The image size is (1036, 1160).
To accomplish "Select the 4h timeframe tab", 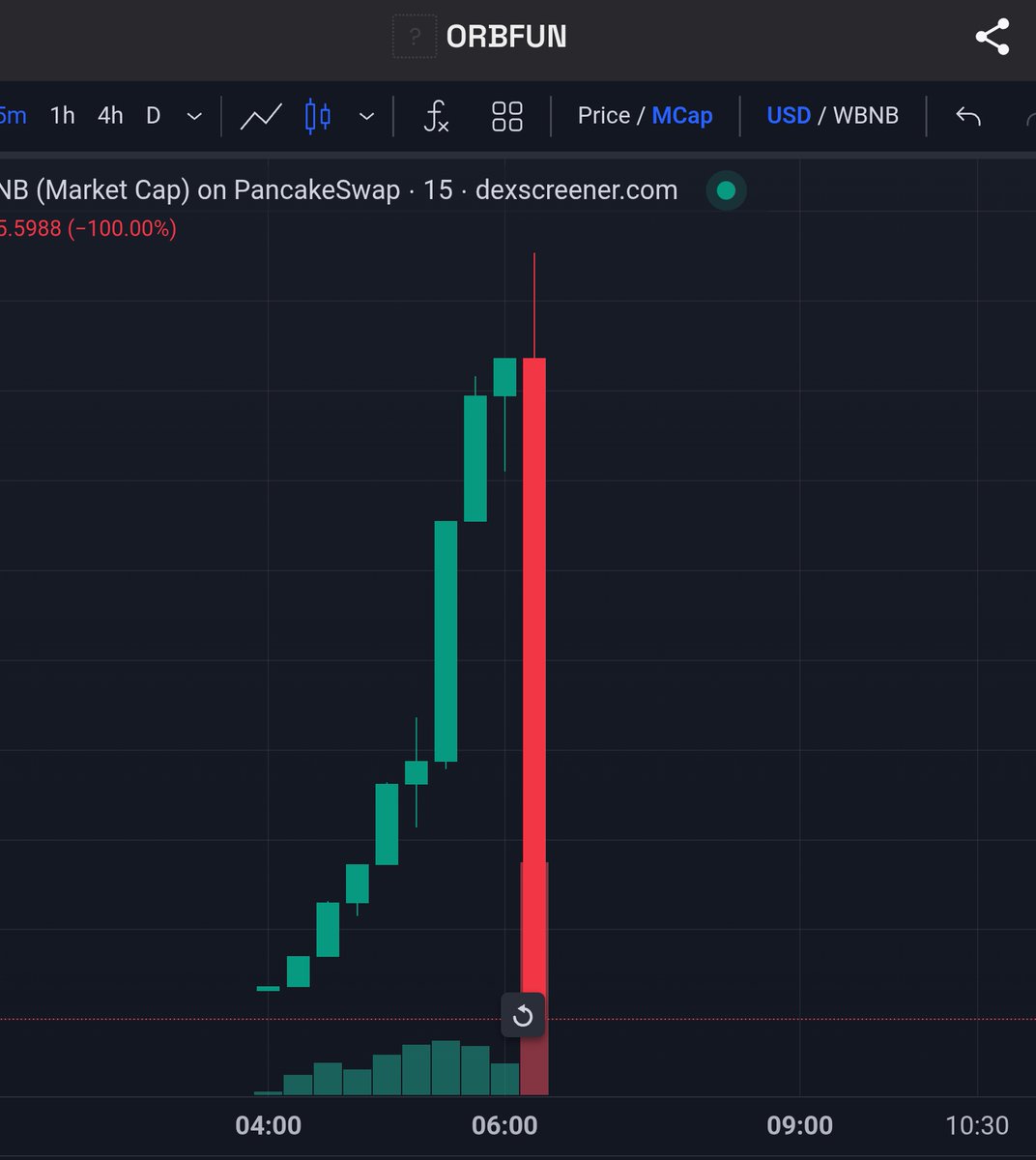I will pyautogui.click(x=109, y=115).
